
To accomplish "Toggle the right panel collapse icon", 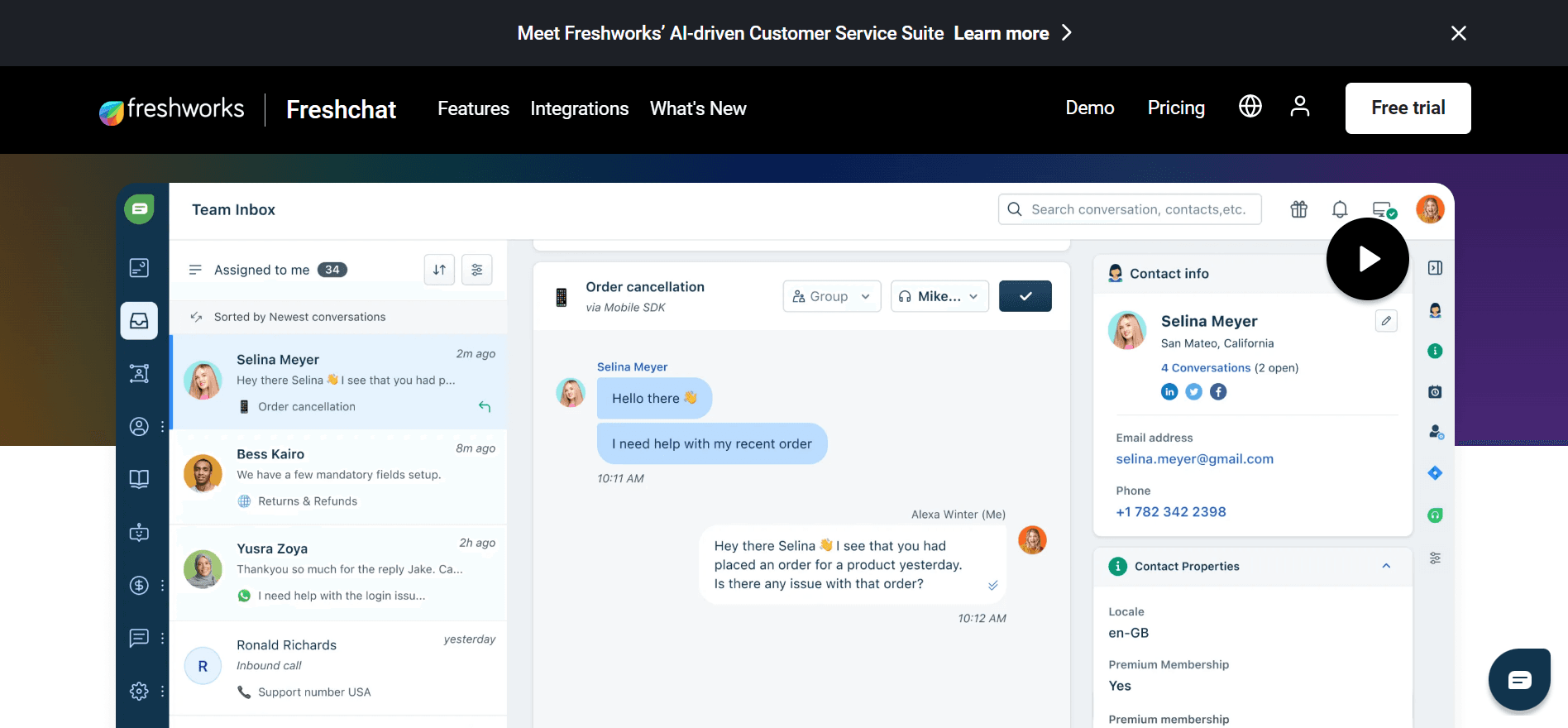I will [1435, 268].
